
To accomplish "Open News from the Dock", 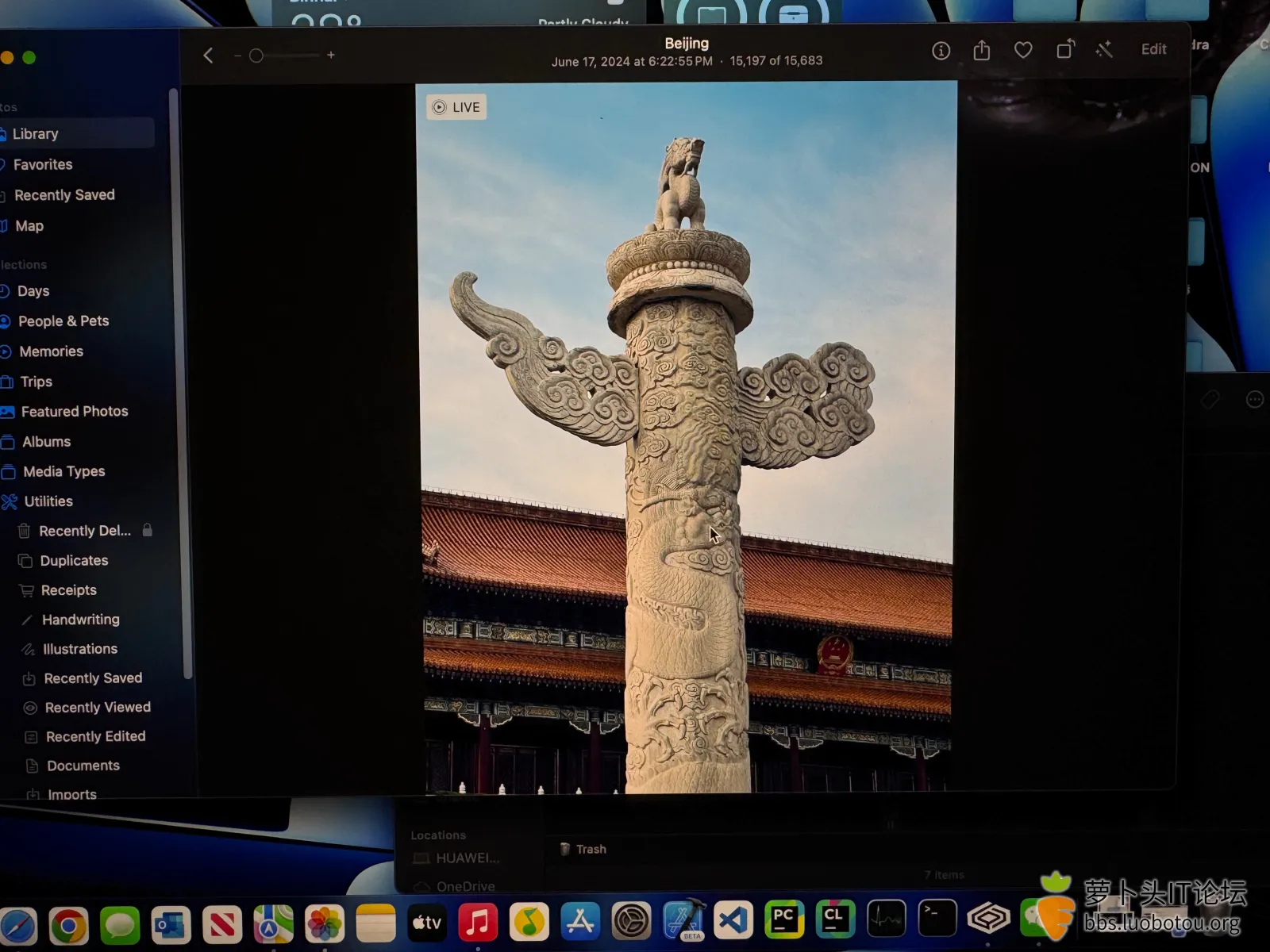I will point(222,925).
